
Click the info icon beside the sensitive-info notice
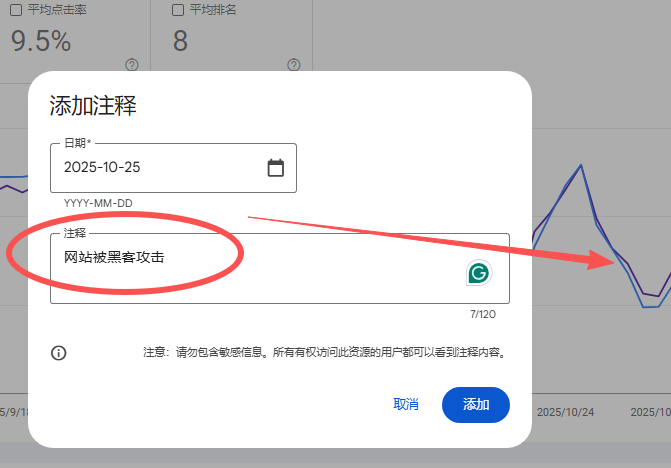click(x=59, y=353)
